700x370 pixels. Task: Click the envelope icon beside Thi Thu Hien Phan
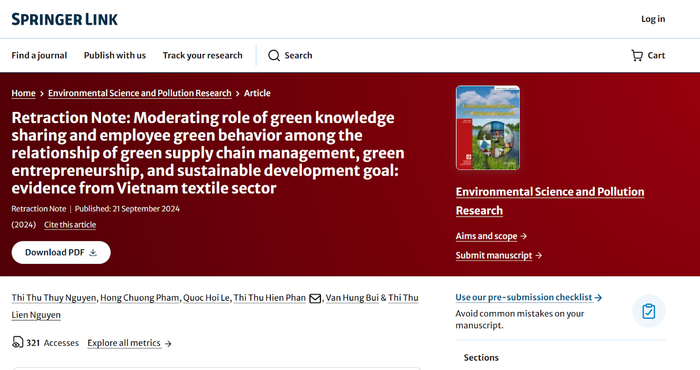[x=315, y=298]
